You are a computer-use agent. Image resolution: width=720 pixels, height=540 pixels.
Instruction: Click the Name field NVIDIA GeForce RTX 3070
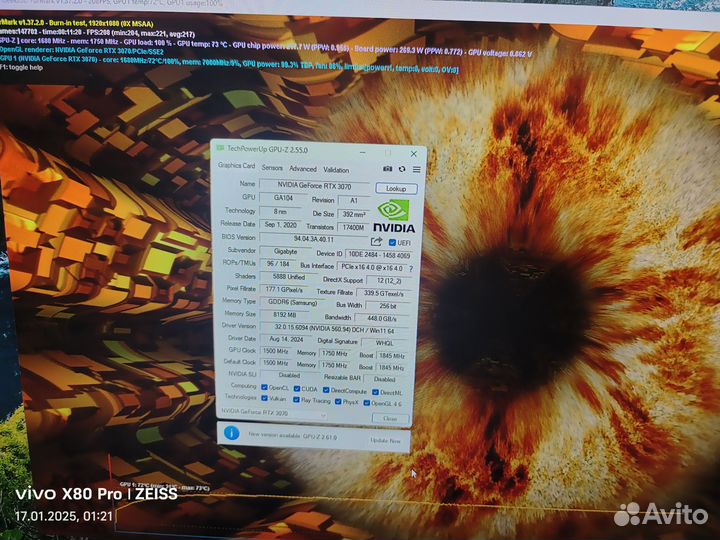[x=314, y=186]
